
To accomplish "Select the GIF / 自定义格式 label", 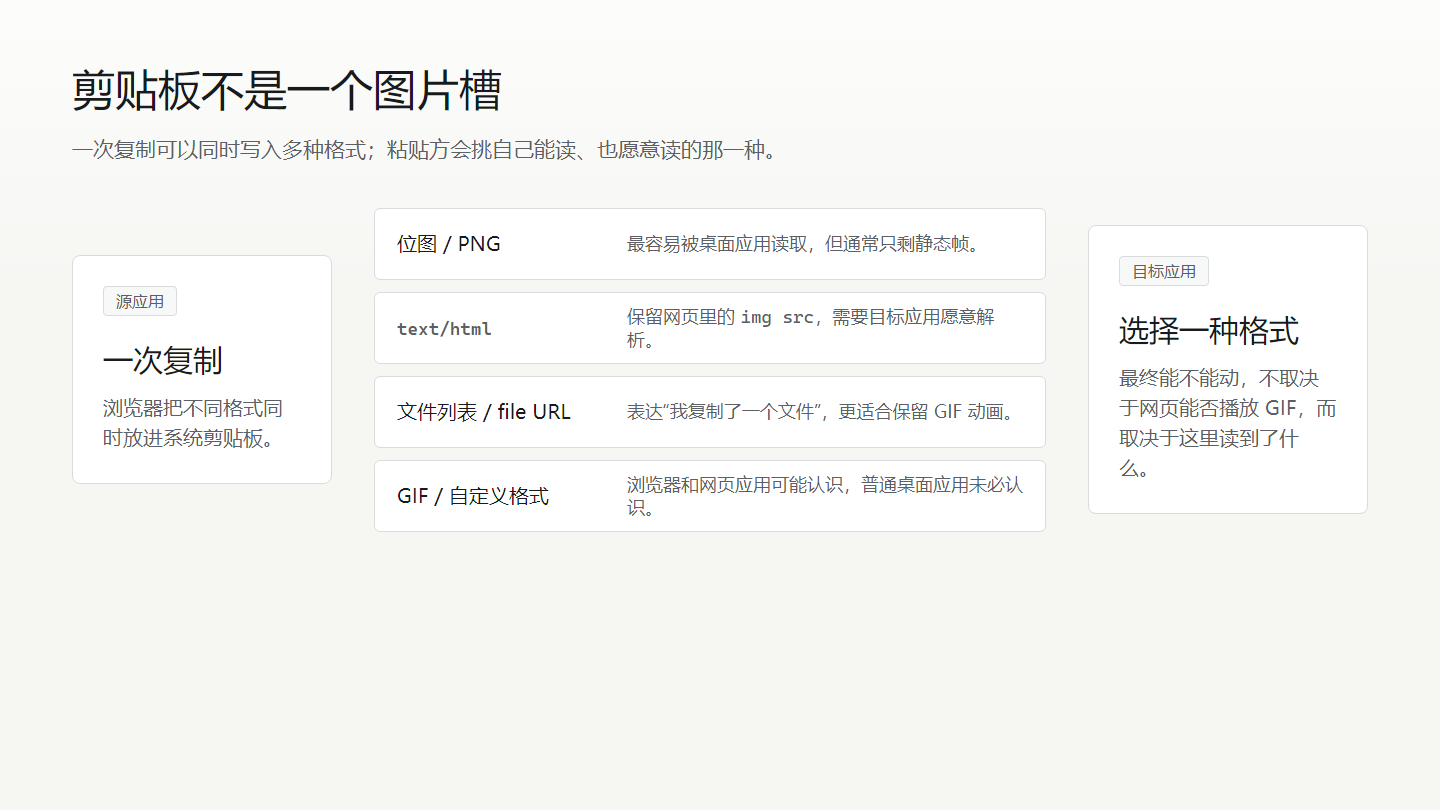I will [x=473, y=496].
